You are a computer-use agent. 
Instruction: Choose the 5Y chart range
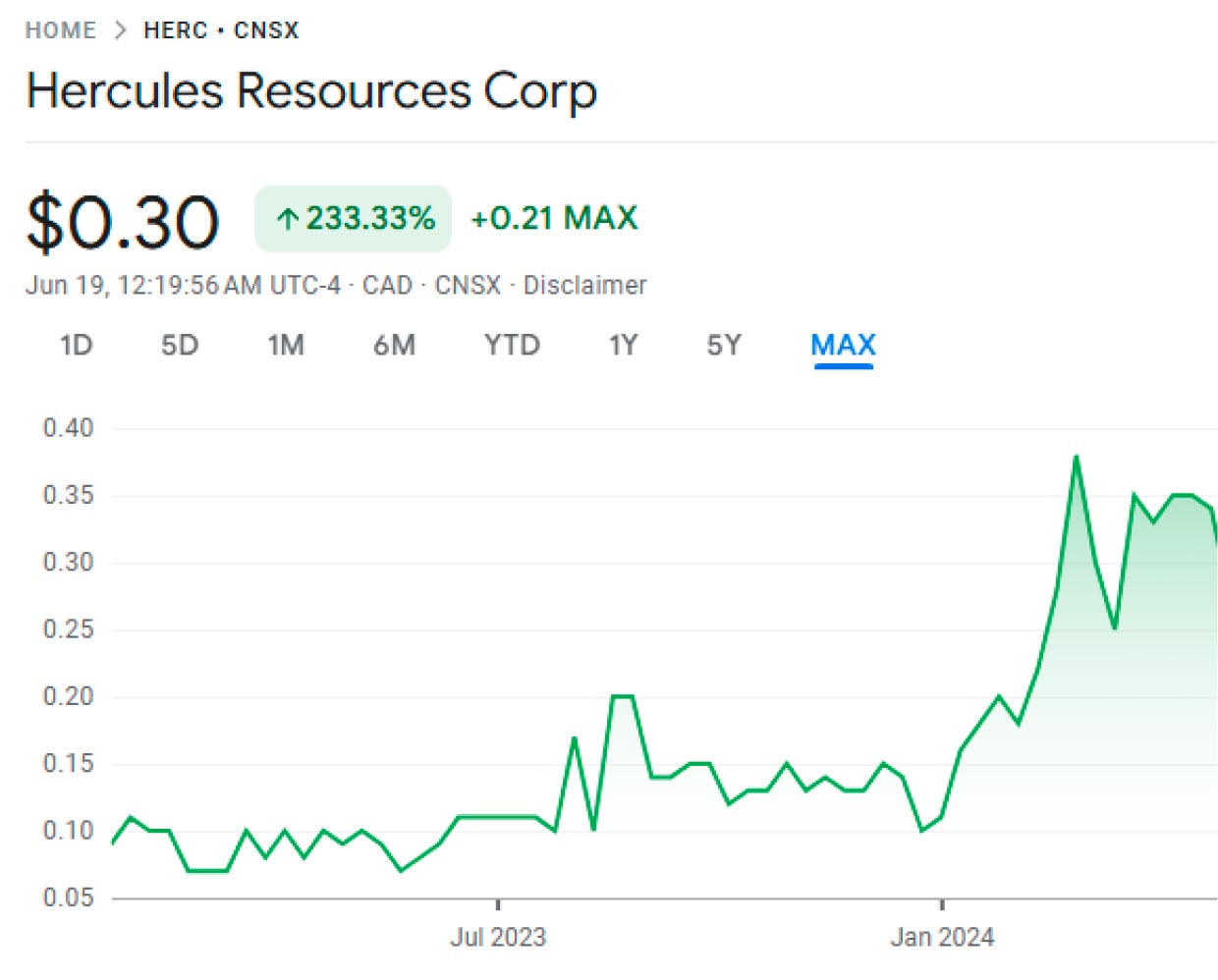(724, 346)
